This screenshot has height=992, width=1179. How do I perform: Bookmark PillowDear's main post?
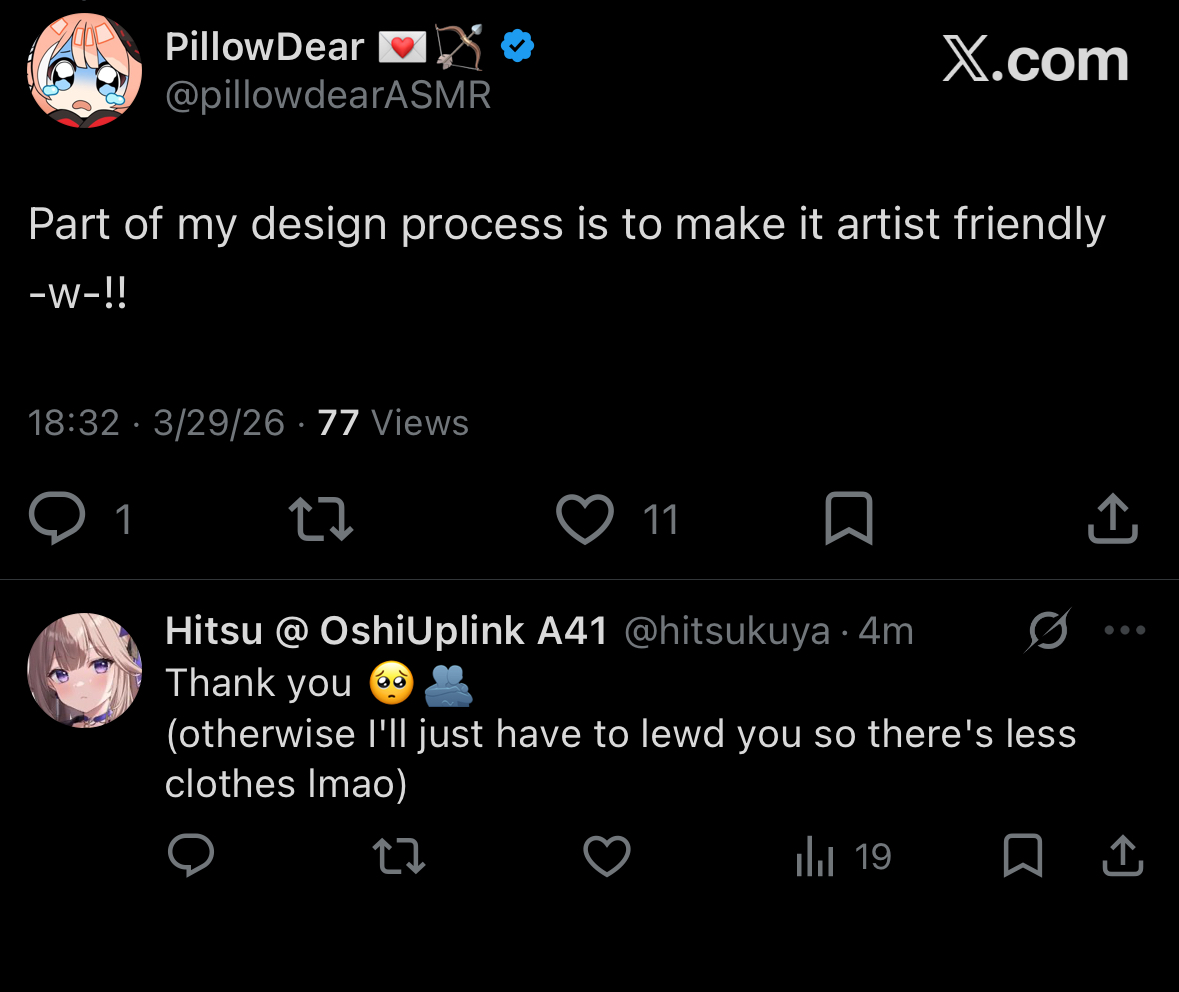848,520
